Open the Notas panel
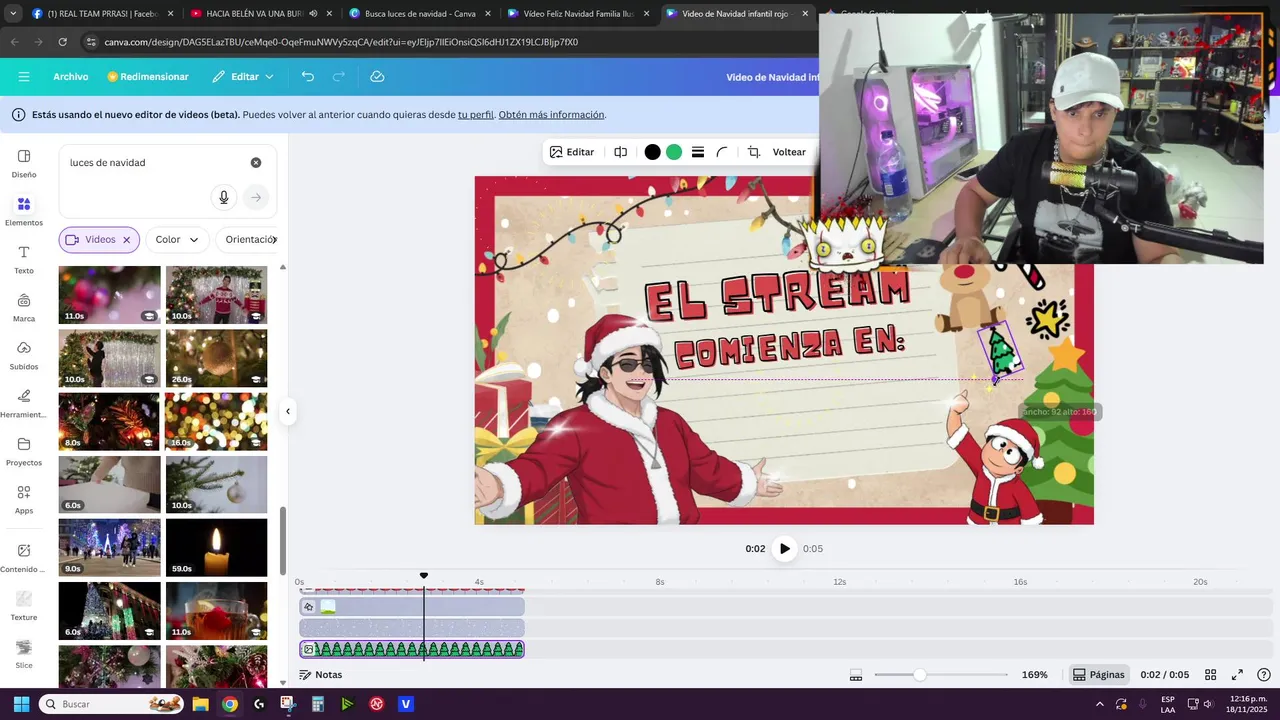This screenshot has width=1280, height=720. (x=320, y=675)
